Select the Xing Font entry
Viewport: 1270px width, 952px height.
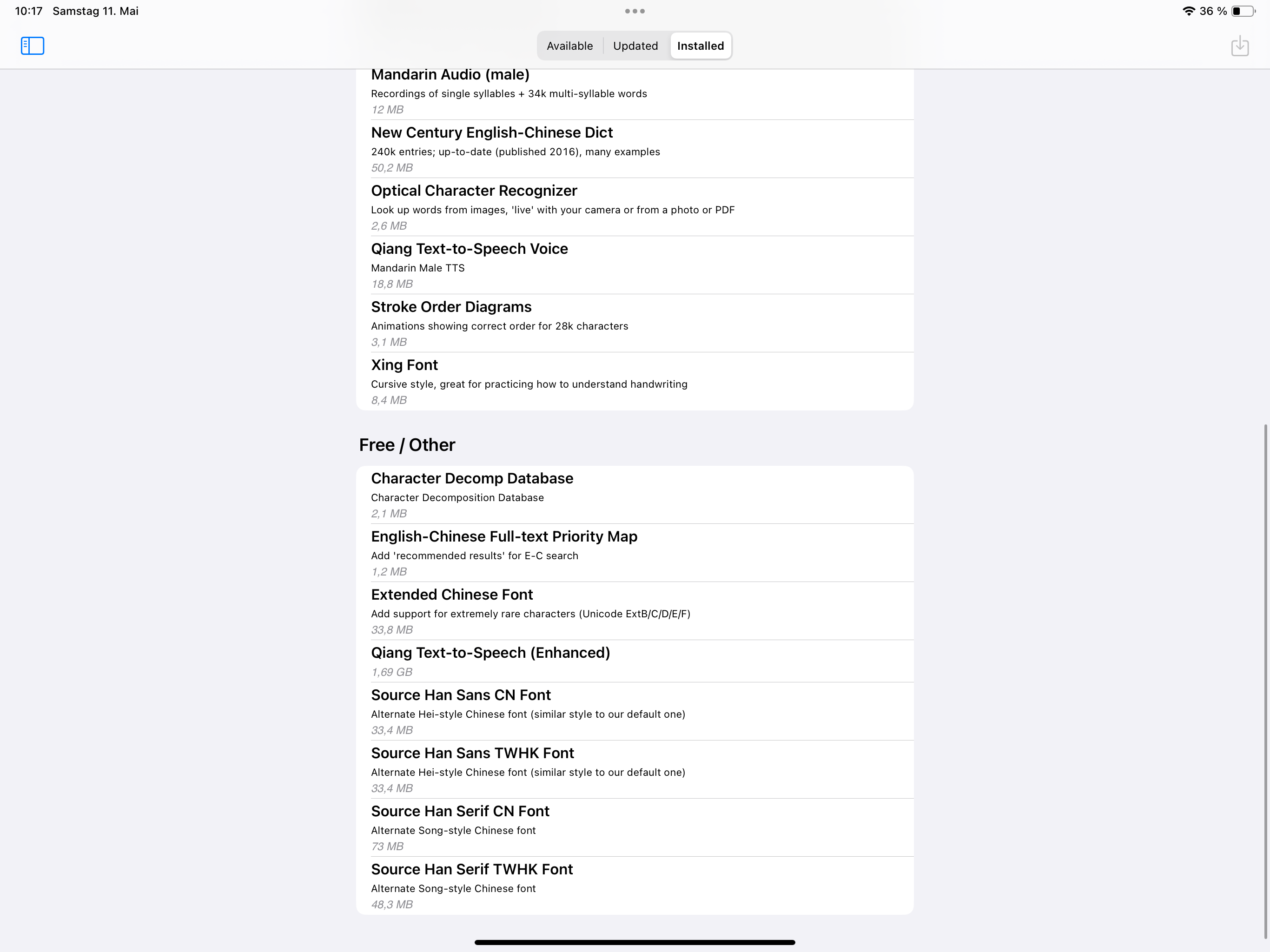click(635, 381)
